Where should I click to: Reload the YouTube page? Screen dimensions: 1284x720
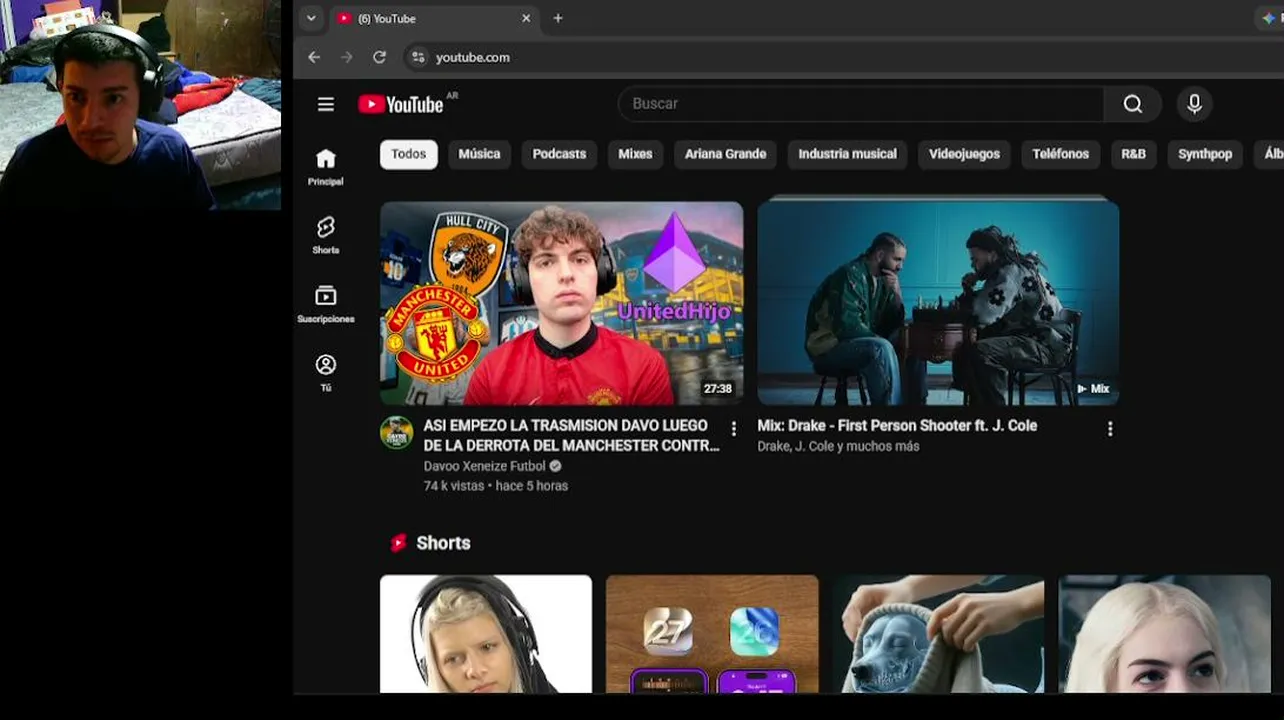click(380, 57)
